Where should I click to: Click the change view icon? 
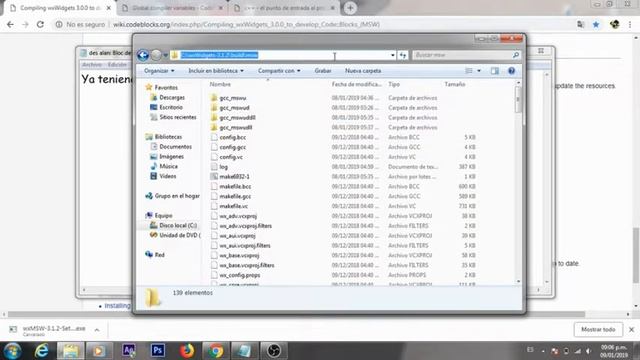469,71
